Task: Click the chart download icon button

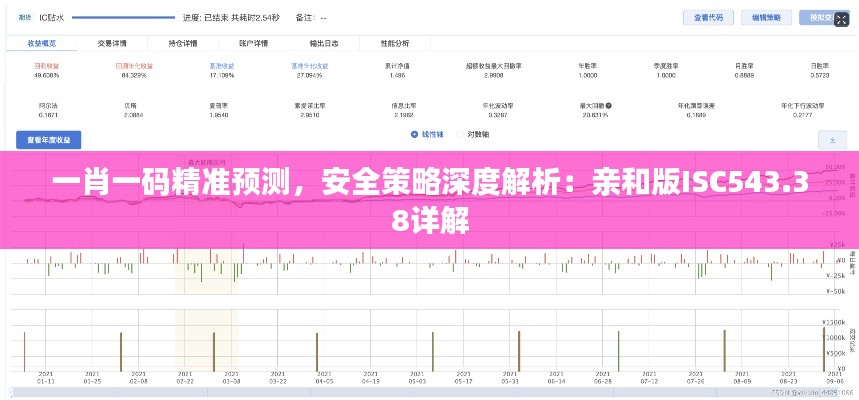Action: point(832,140)
